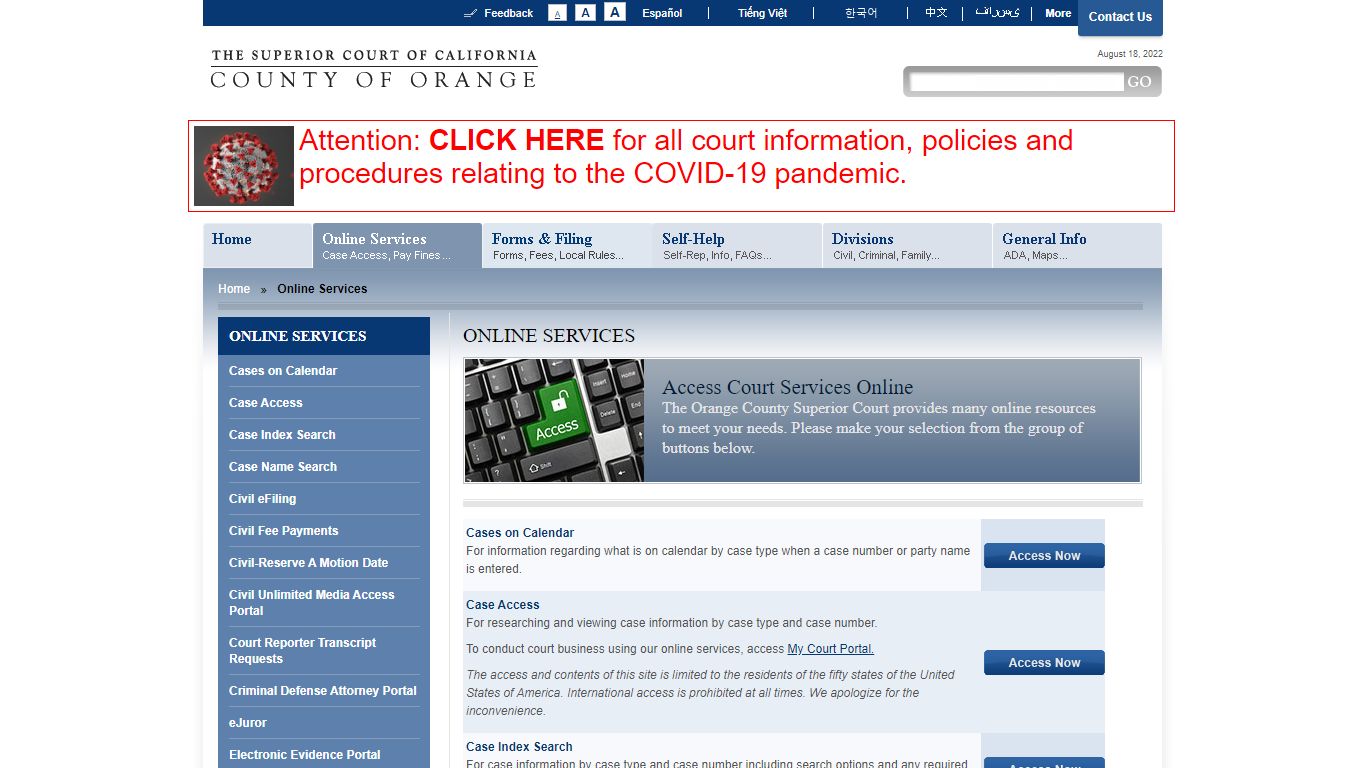Open the Forms & Filing tab
This screenshot has height=768, width=1366.
click(x=567, y=245)
